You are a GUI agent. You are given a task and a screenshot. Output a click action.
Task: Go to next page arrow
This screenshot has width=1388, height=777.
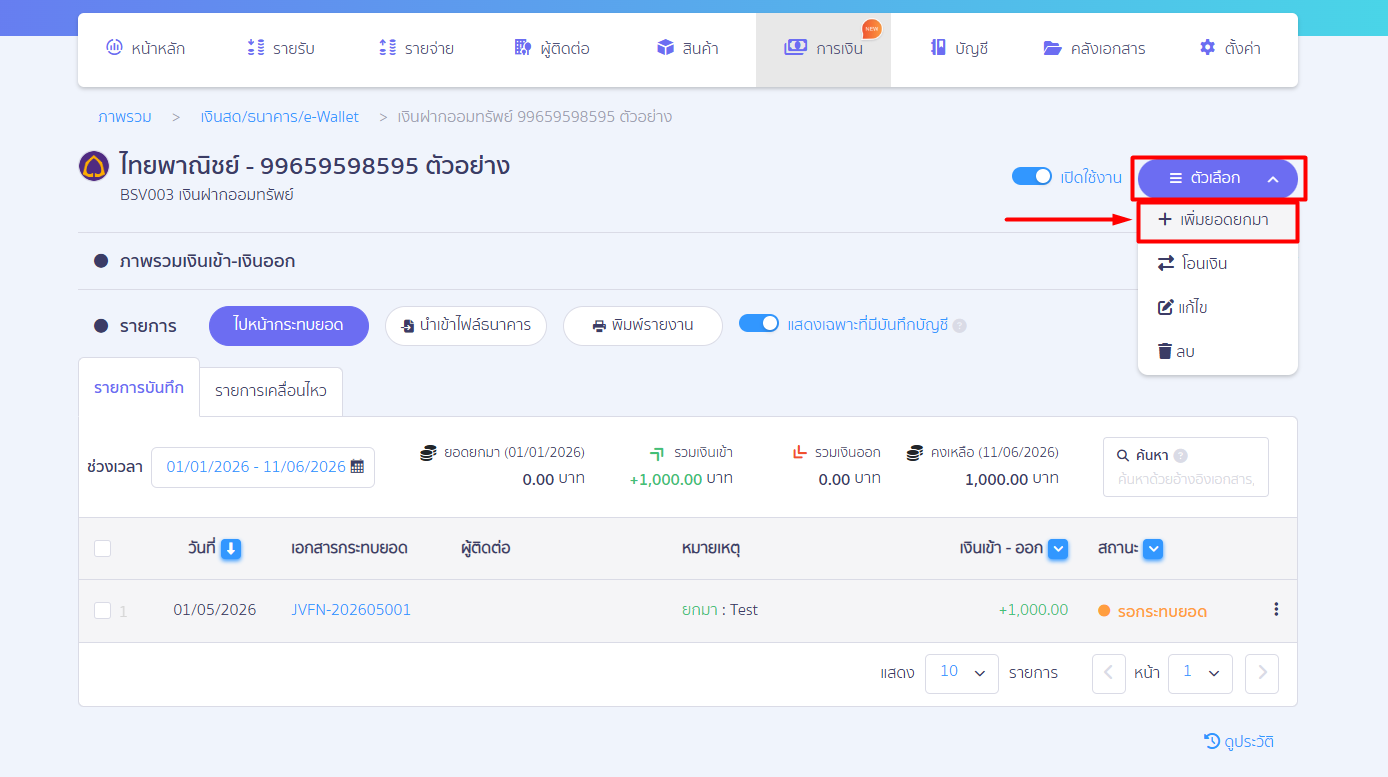pyautogui.click(x=1262, y=673)
